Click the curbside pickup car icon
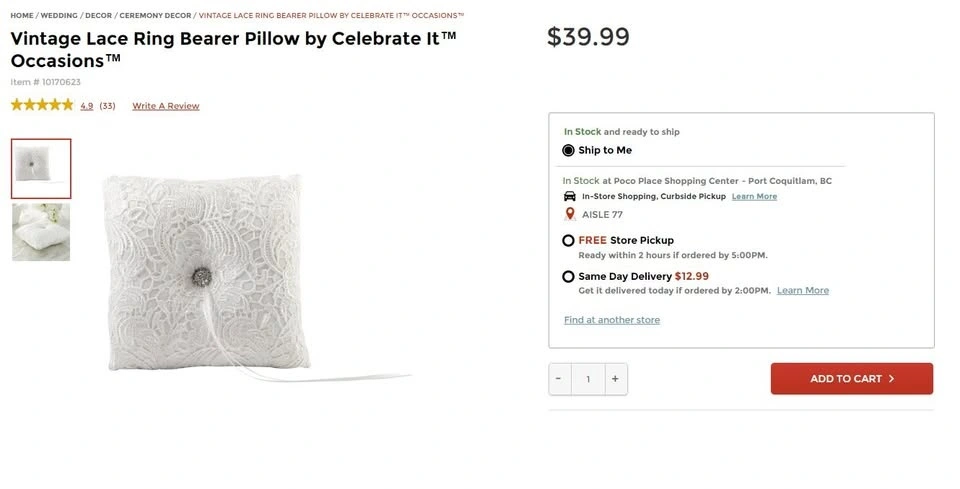960x489 pixels. (570, 196)
